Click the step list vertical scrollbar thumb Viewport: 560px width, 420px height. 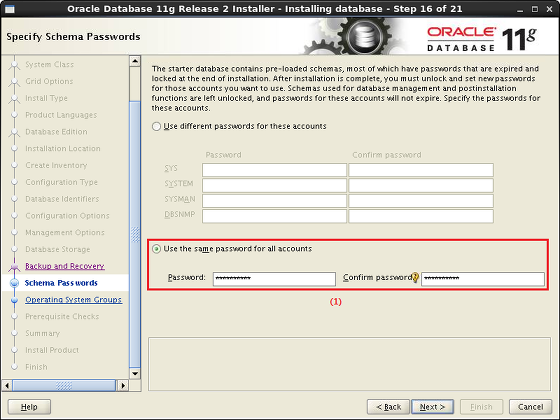[x=135, y=234]
